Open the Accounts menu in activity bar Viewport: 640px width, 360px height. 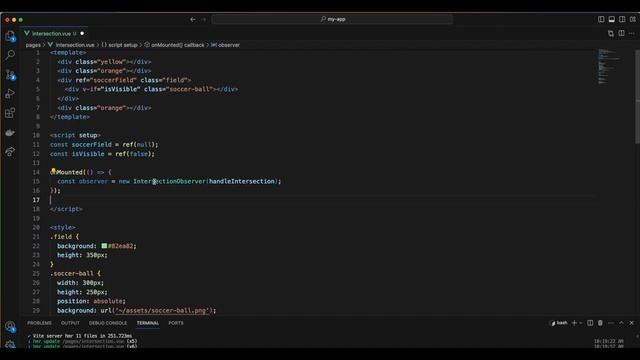10,327
